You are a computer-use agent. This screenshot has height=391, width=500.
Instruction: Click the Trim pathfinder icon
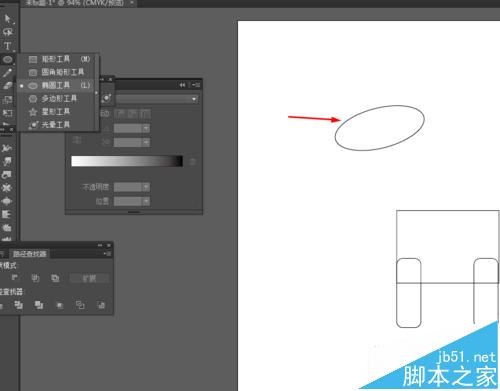19,305
